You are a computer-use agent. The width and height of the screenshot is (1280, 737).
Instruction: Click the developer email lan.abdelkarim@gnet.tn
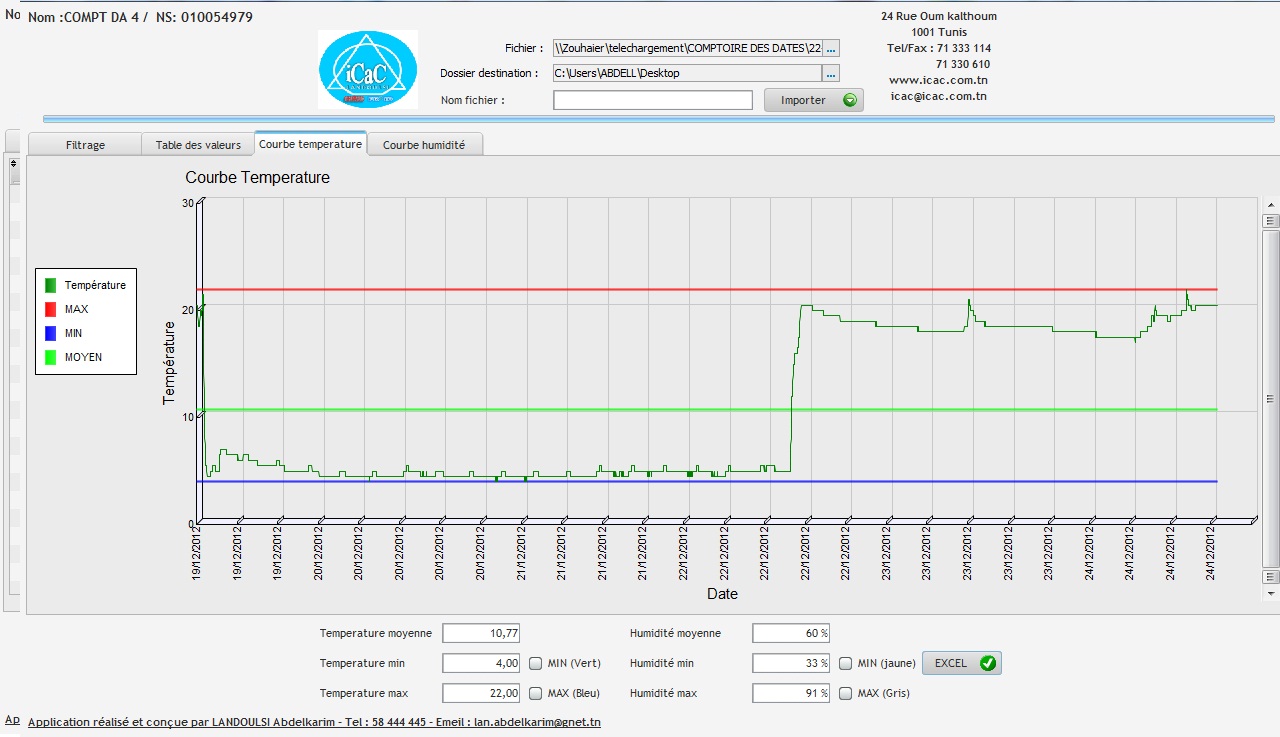click(537, 722)
